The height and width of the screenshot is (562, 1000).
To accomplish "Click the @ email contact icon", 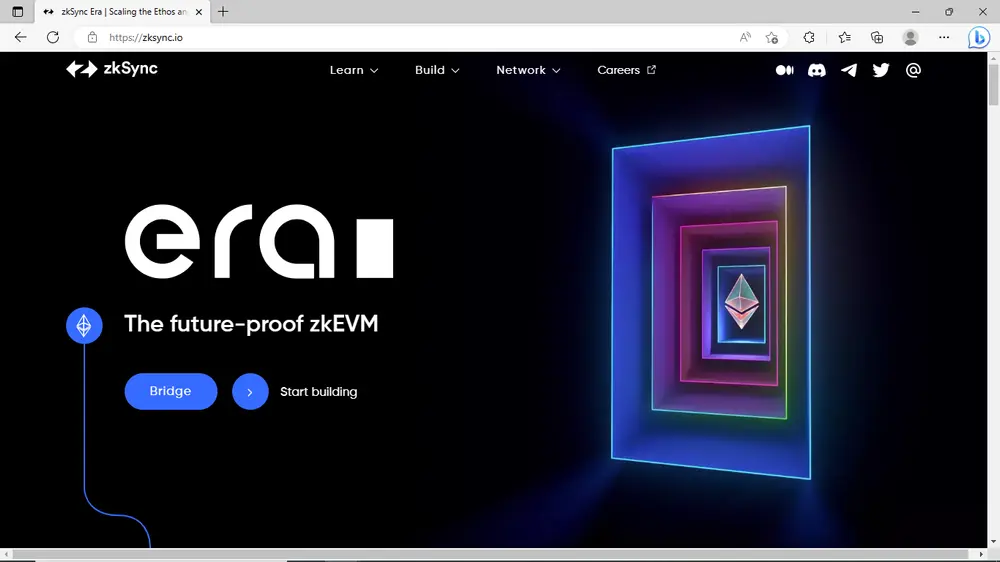I will 913,70.
